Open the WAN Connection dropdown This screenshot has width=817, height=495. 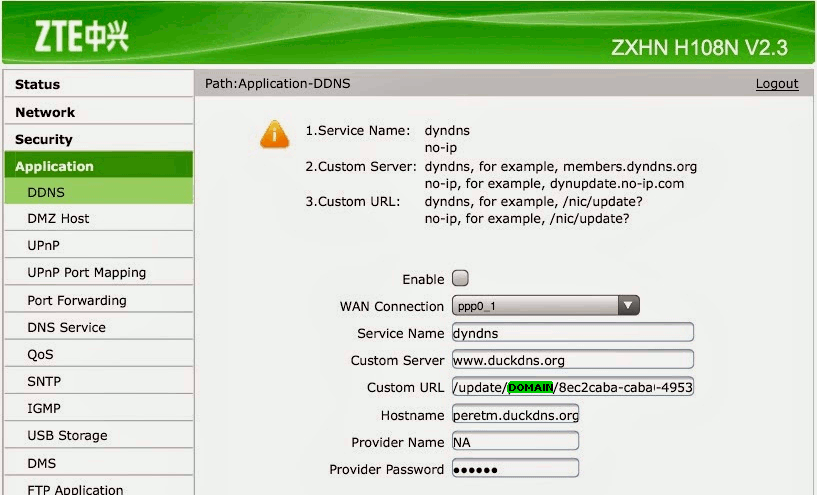[x=545, y=306]
